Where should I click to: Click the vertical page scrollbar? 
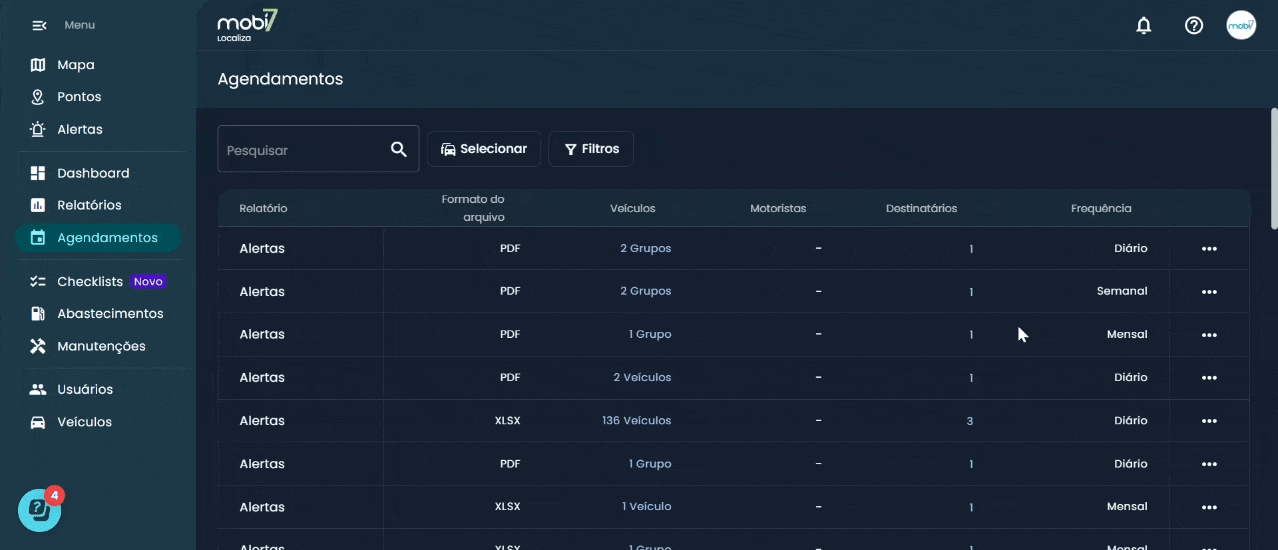pos(1273,168)
